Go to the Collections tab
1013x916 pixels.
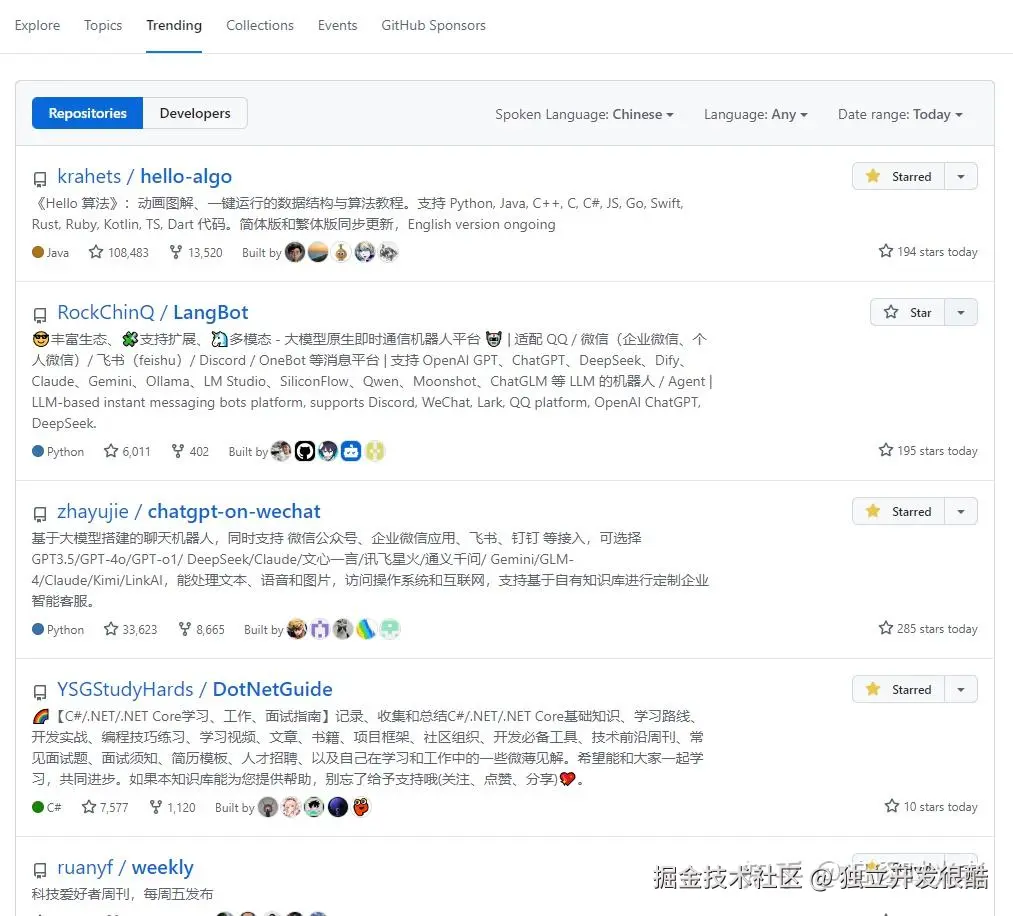click(260, 25)
